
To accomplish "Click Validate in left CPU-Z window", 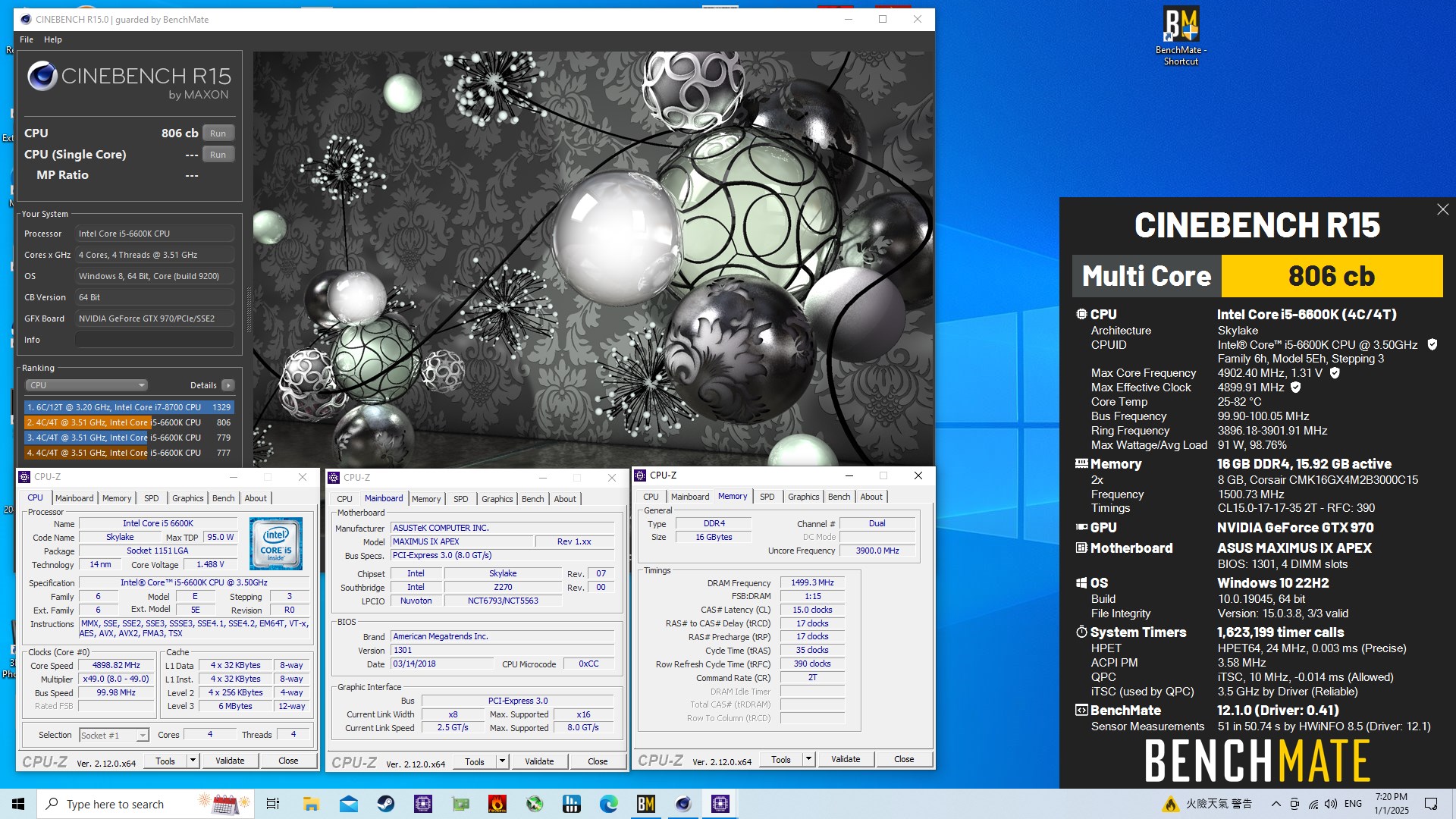I will click(x=230, y=761).
